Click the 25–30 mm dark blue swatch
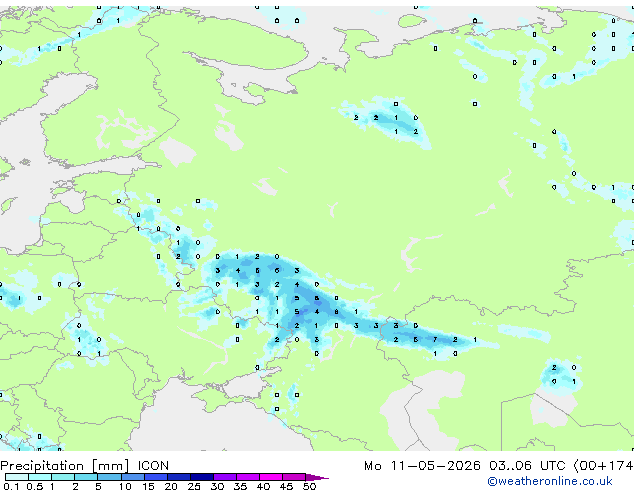 201,477
